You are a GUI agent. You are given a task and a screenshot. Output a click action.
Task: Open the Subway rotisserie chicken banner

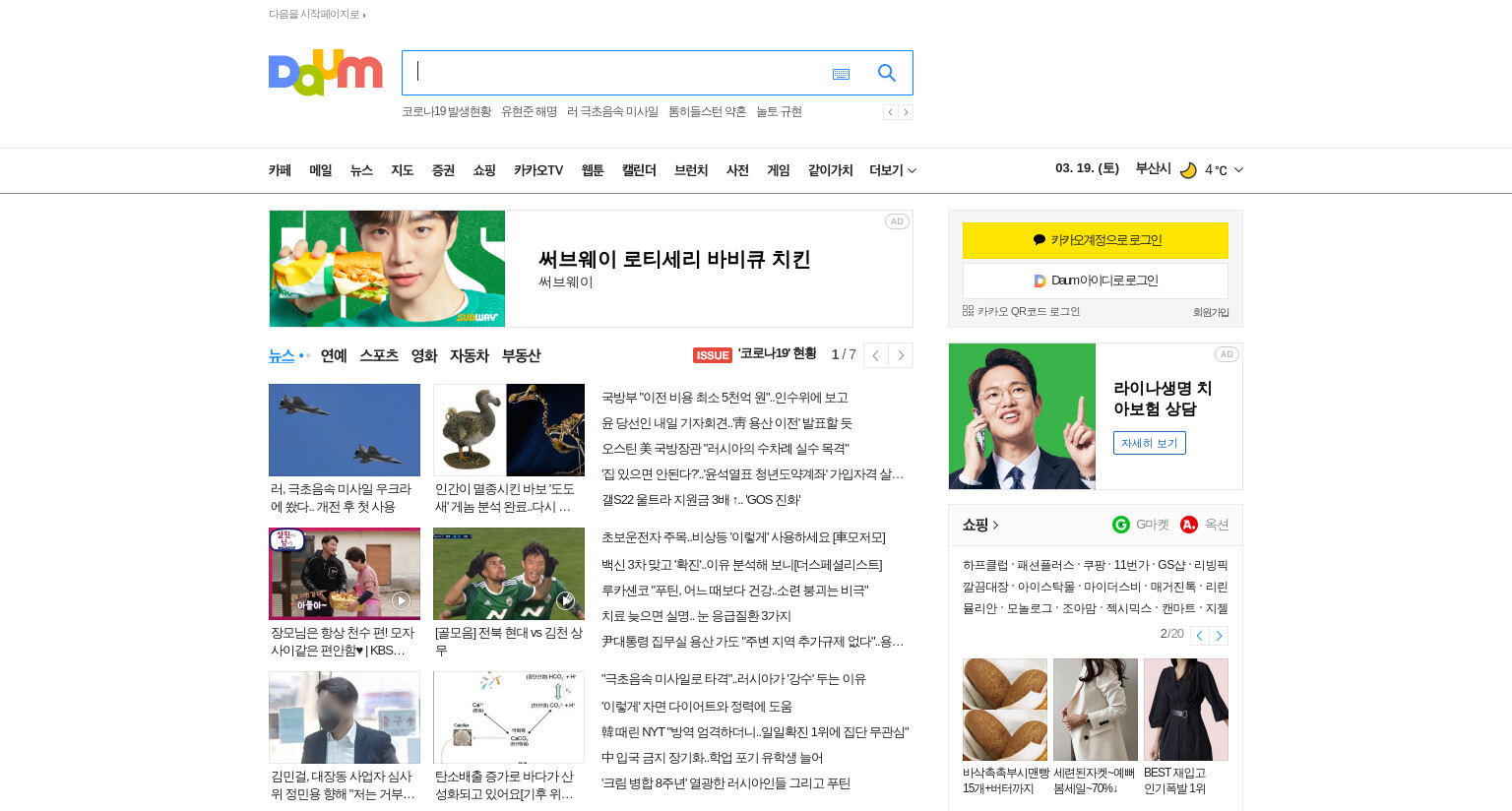point(591,269)
